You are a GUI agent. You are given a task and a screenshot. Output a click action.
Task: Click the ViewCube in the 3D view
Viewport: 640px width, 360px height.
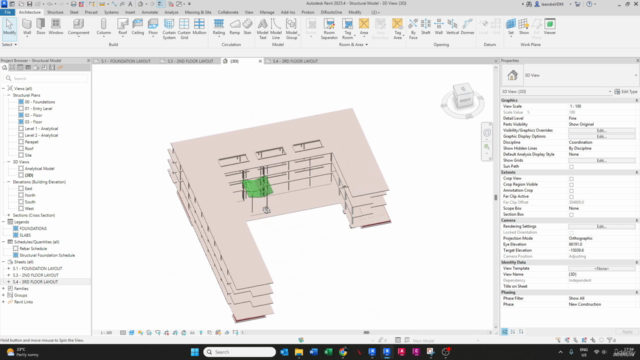pos(463,97)
